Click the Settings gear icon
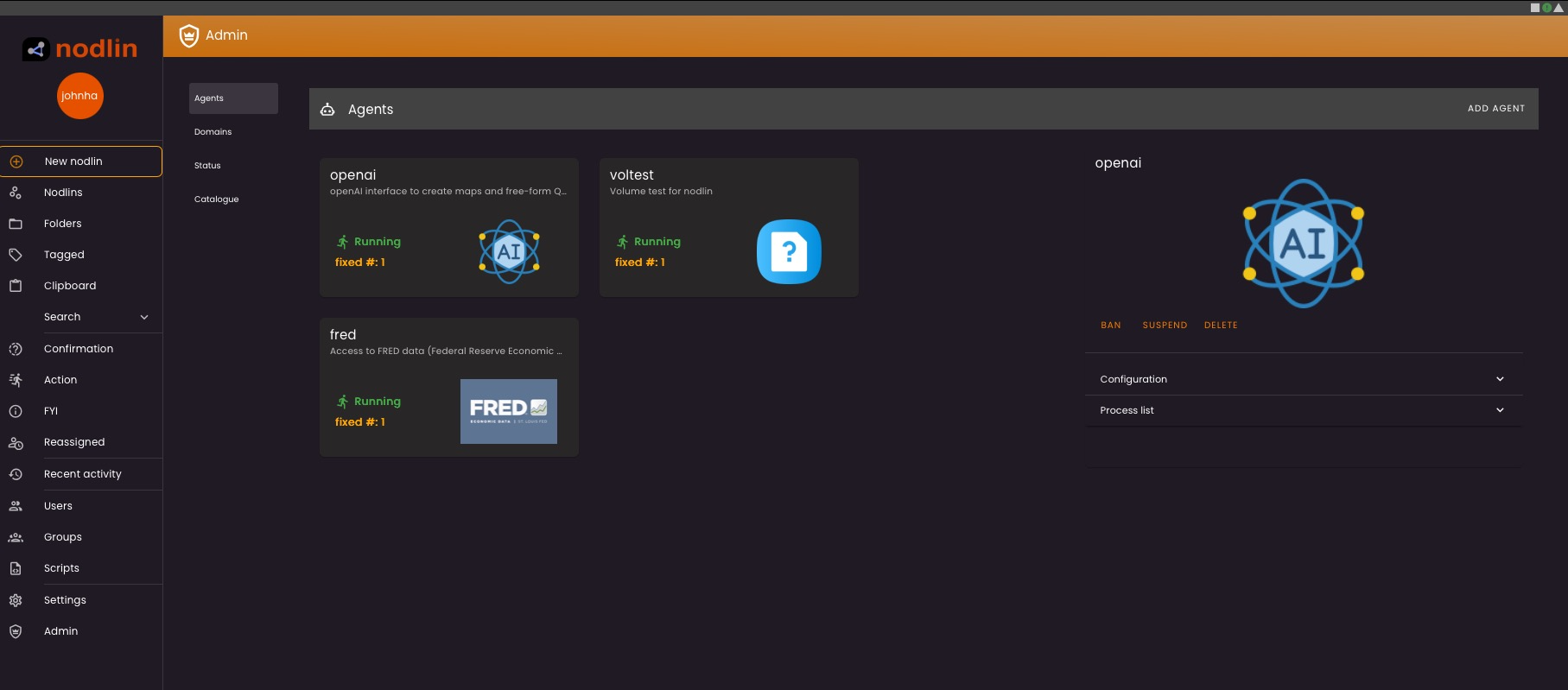 pyautogui.click(x=16, y=600)
